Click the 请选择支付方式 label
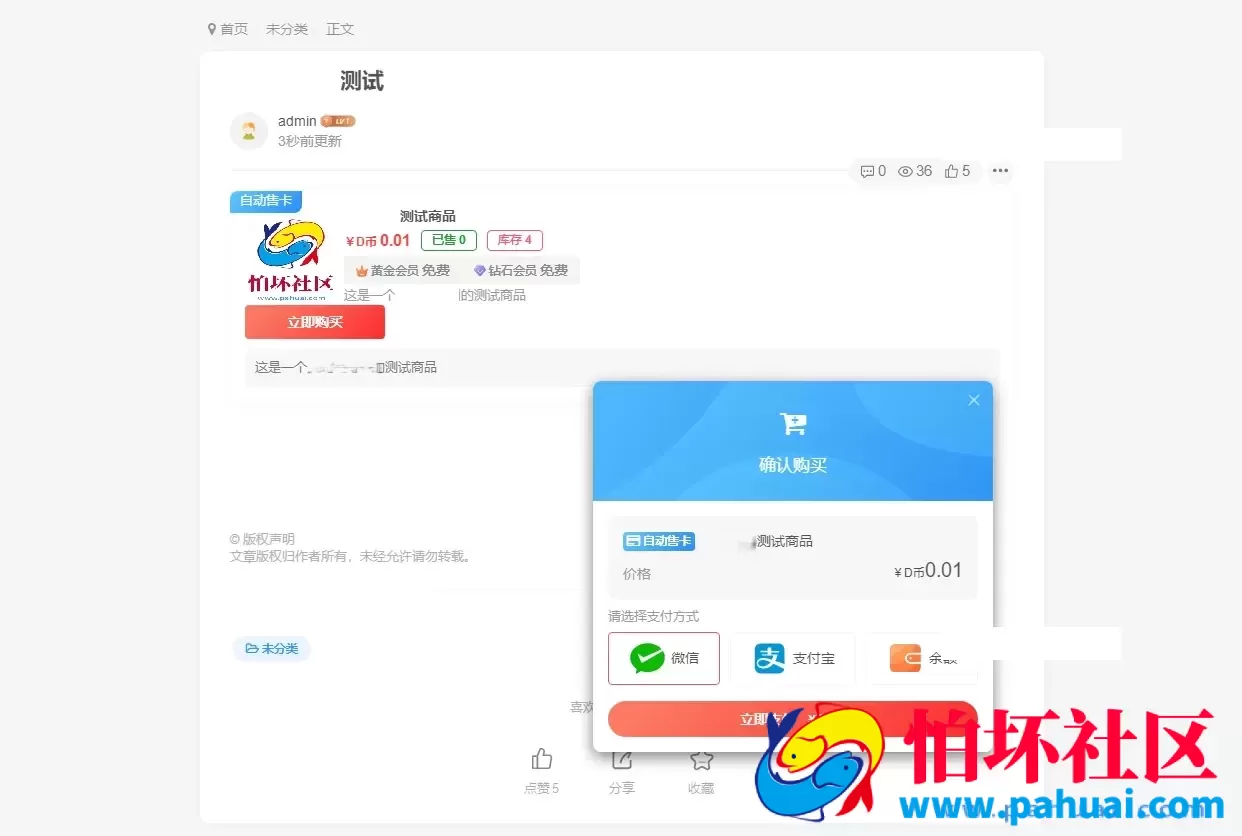 (654, 616)
